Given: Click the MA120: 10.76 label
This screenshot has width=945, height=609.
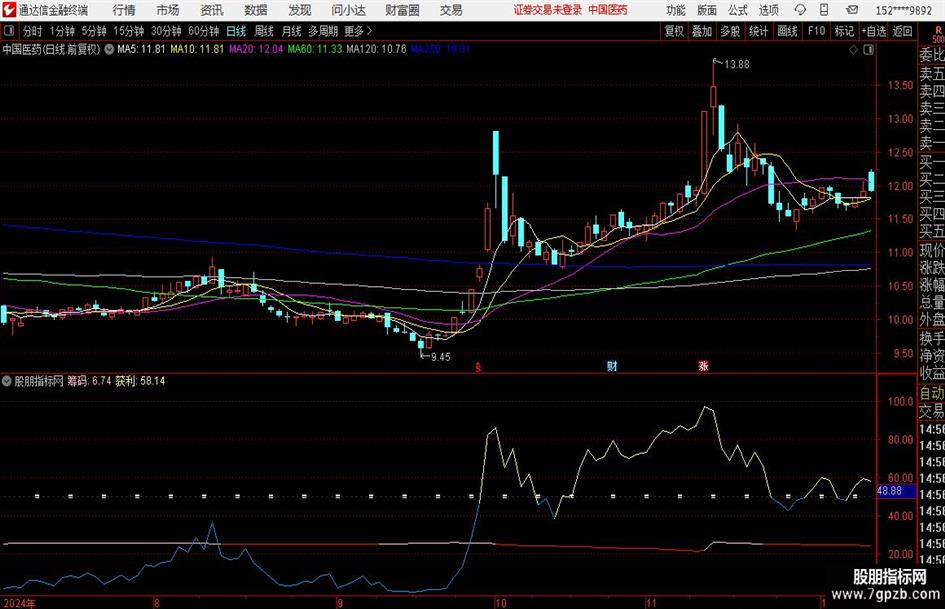Looking at the screenshot, I should 377,49.
